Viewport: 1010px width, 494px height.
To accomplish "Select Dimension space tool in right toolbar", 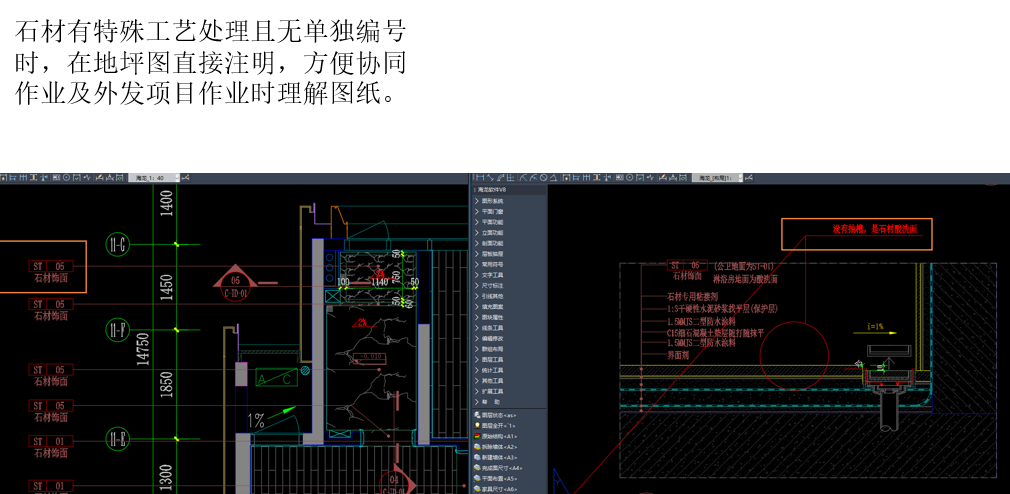I will [596, 178].
